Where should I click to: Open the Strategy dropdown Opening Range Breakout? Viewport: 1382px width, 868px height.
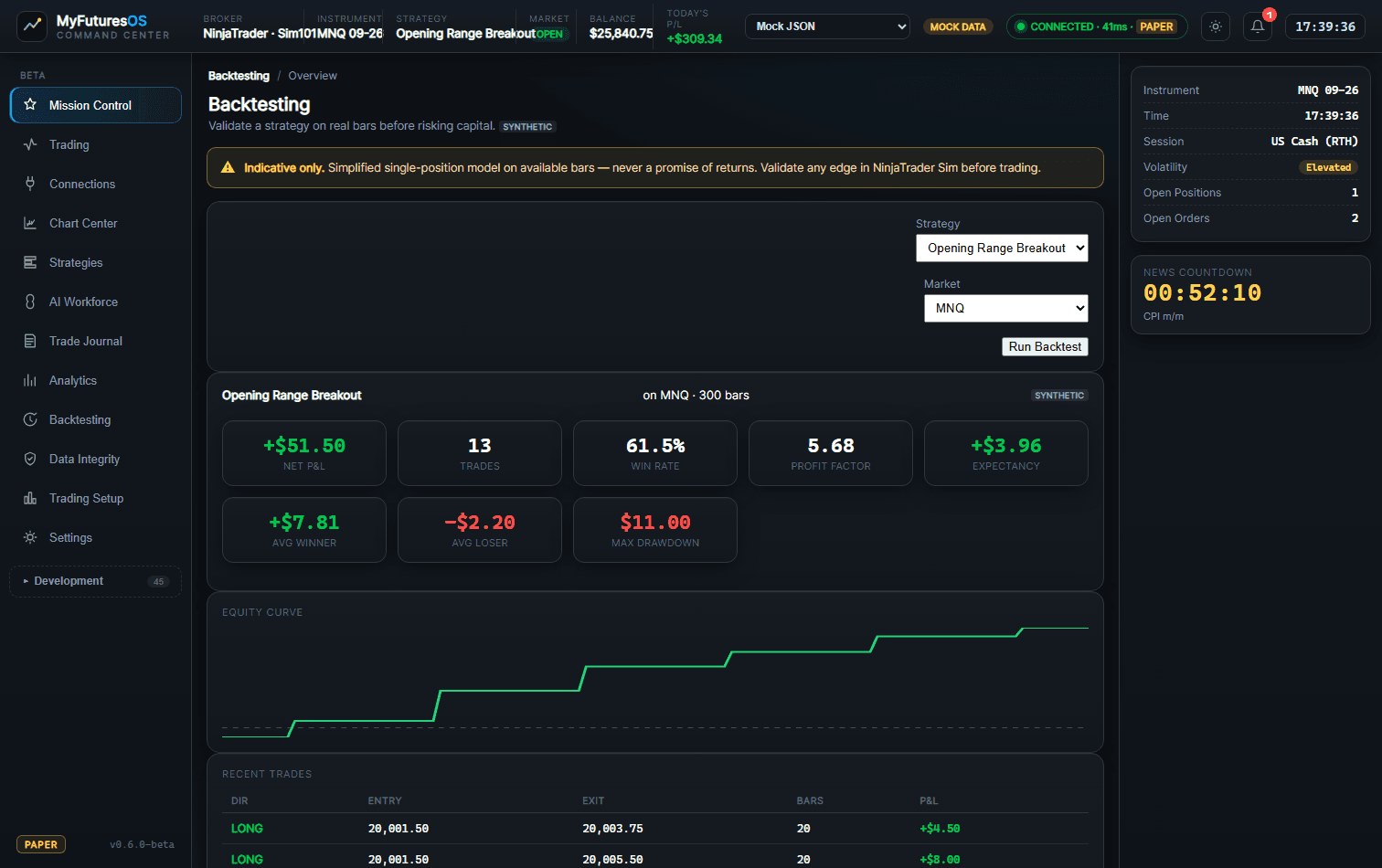[x=1002, y=249]
